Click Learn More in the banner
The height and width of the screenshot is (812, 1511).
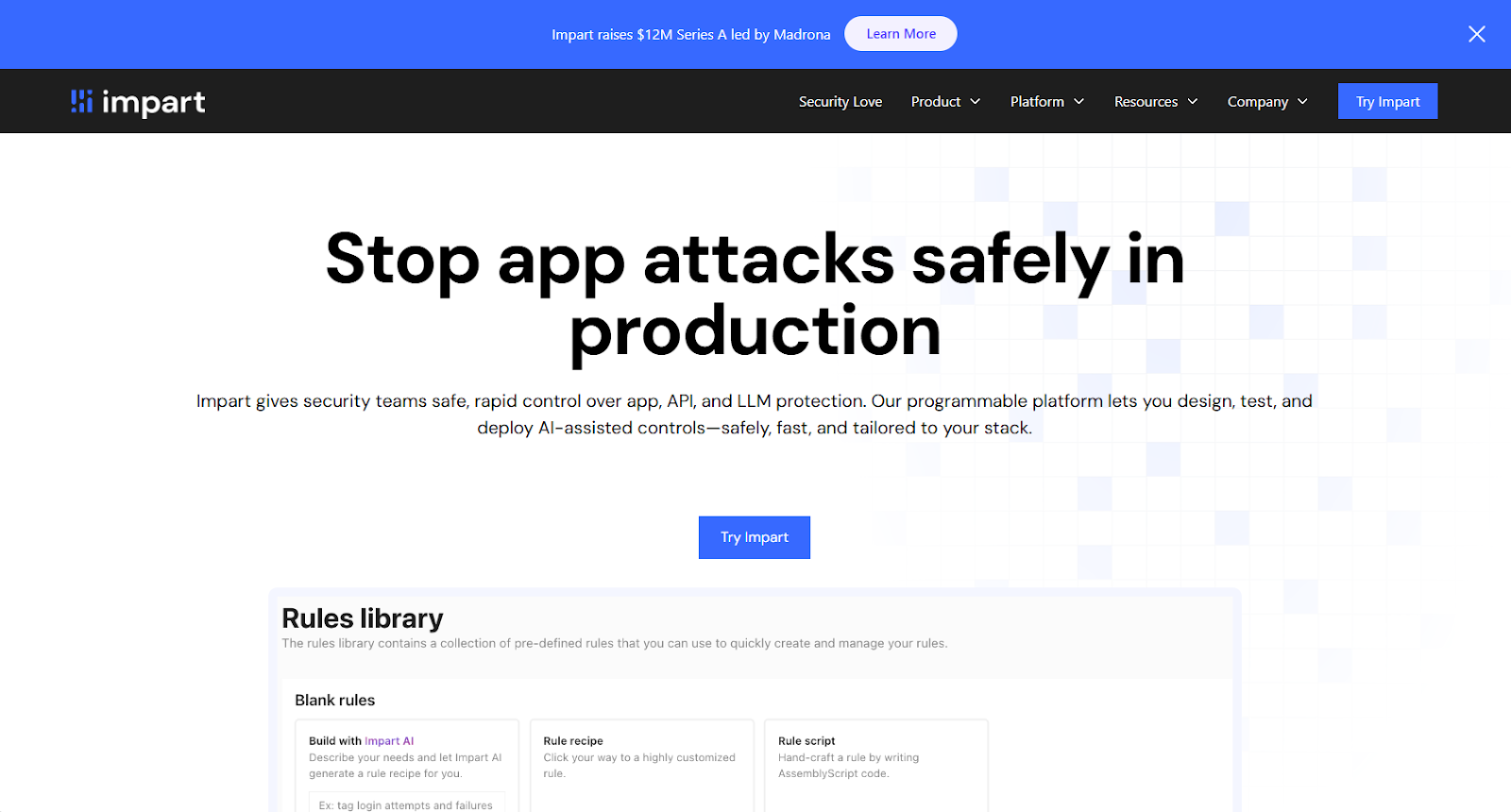tap(901, 34)
